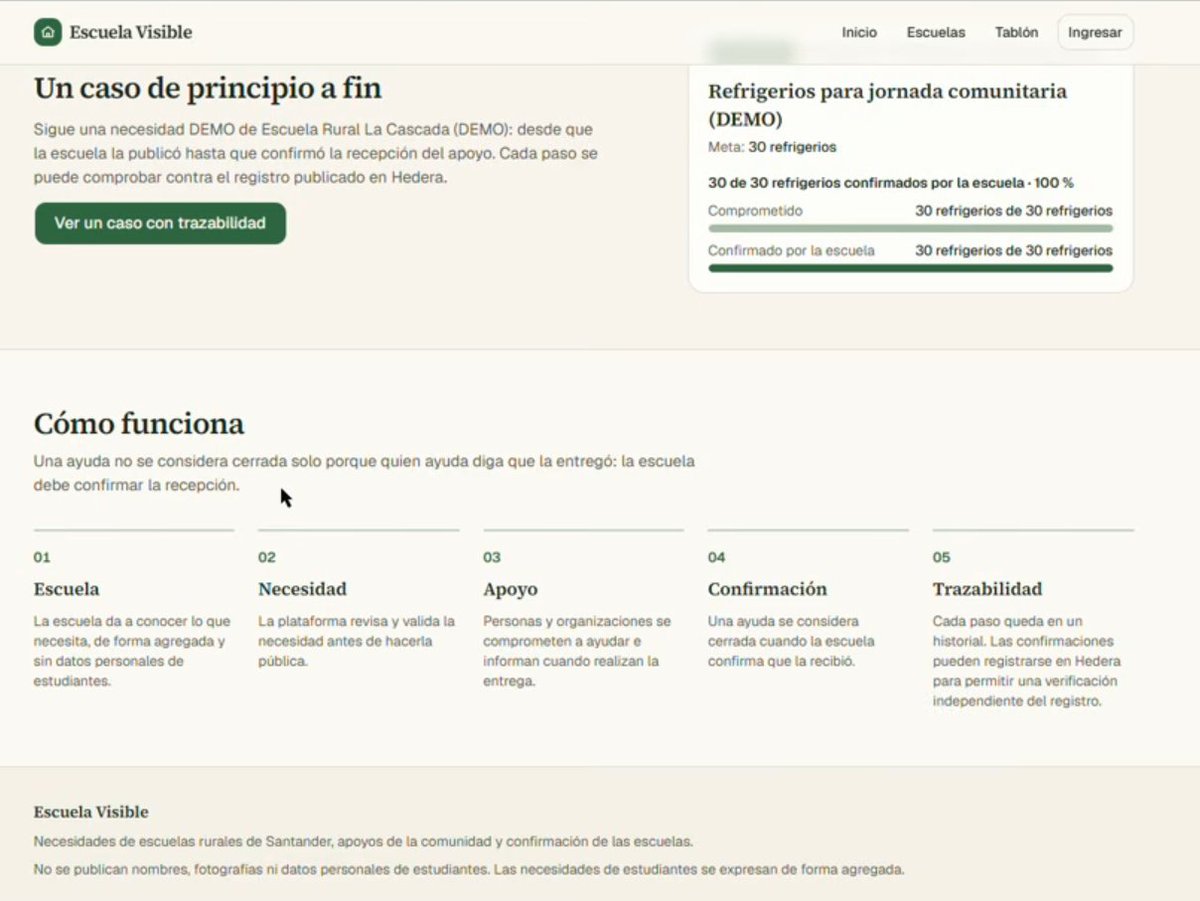This screenshot has width=1200, height=901.
Task: Click the Escuela Visible header brand name
Action: pos(131,32)
